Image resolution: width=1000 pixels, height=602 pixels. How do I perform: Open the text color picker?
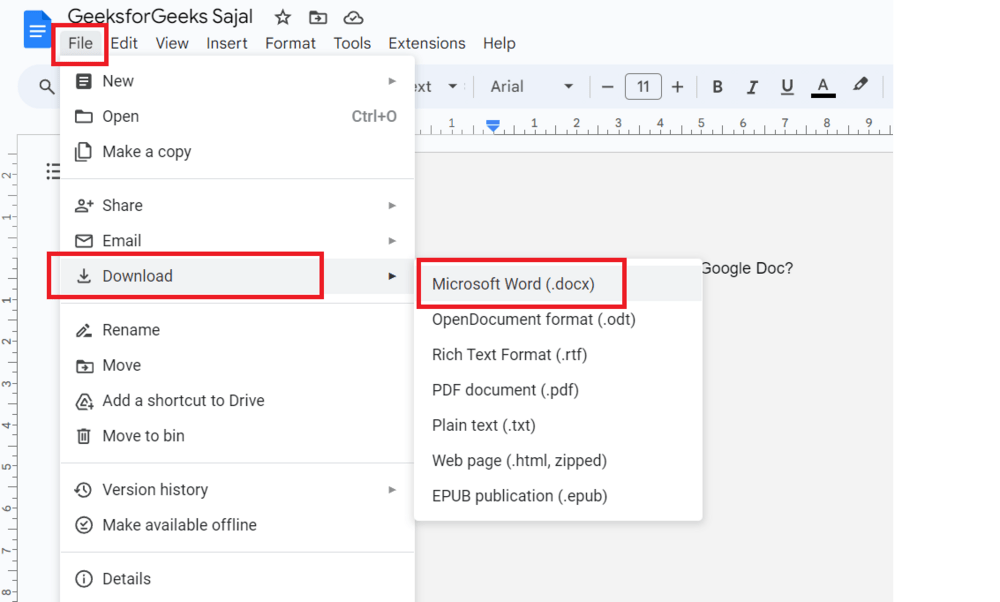[823, 87]
